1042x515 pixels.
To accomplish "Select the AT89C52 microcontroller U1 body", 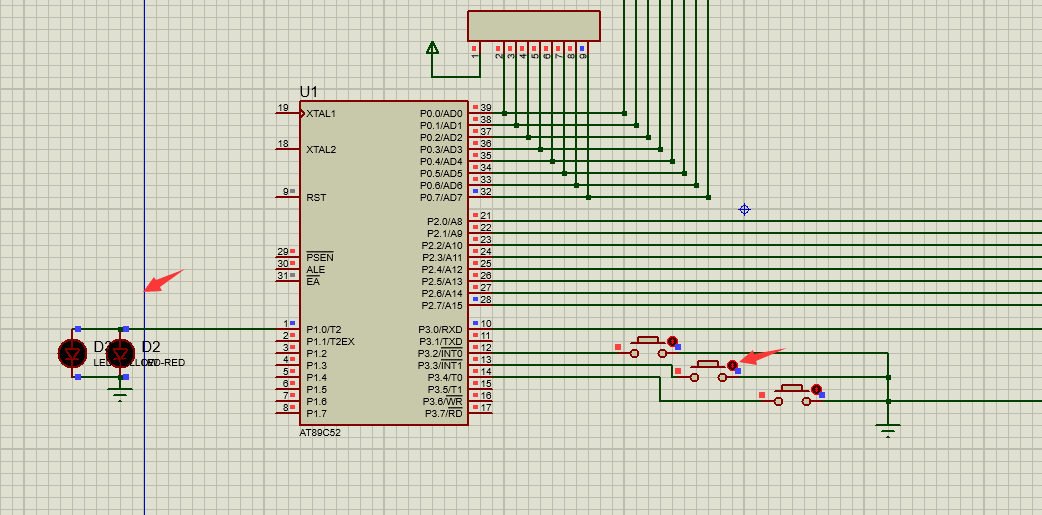I will (x=383, y=262).
